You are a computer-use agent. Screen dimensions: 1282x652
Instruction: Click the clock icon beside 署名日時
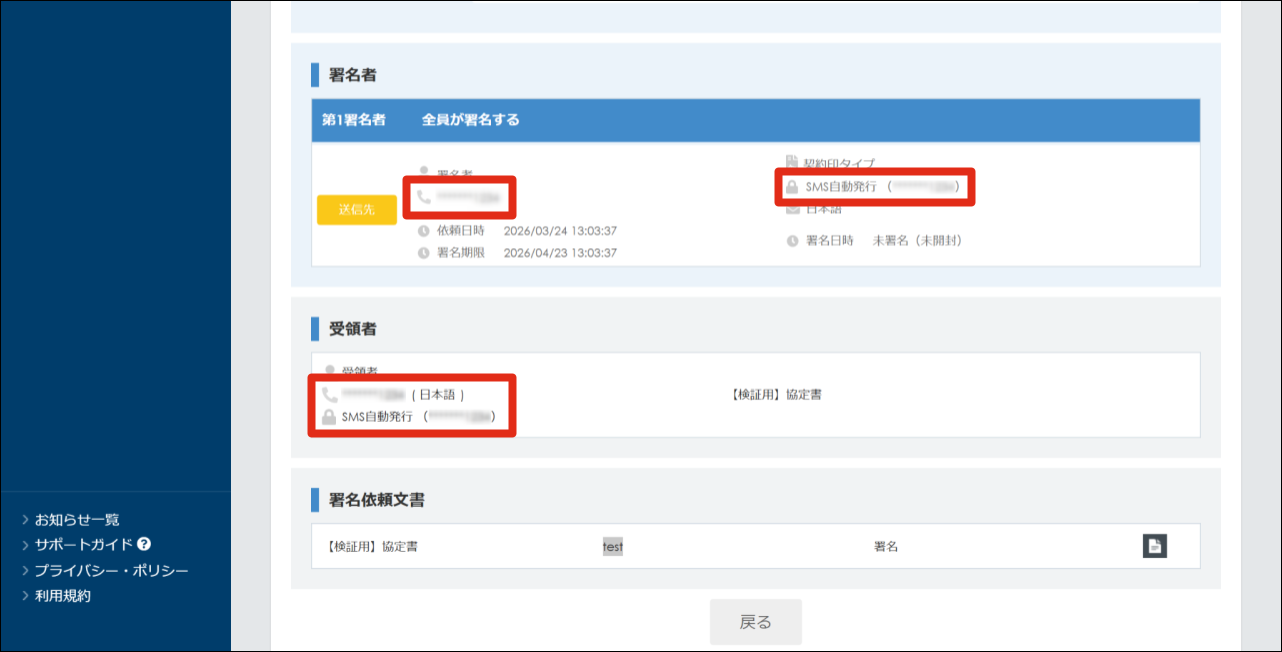[792, 241]
